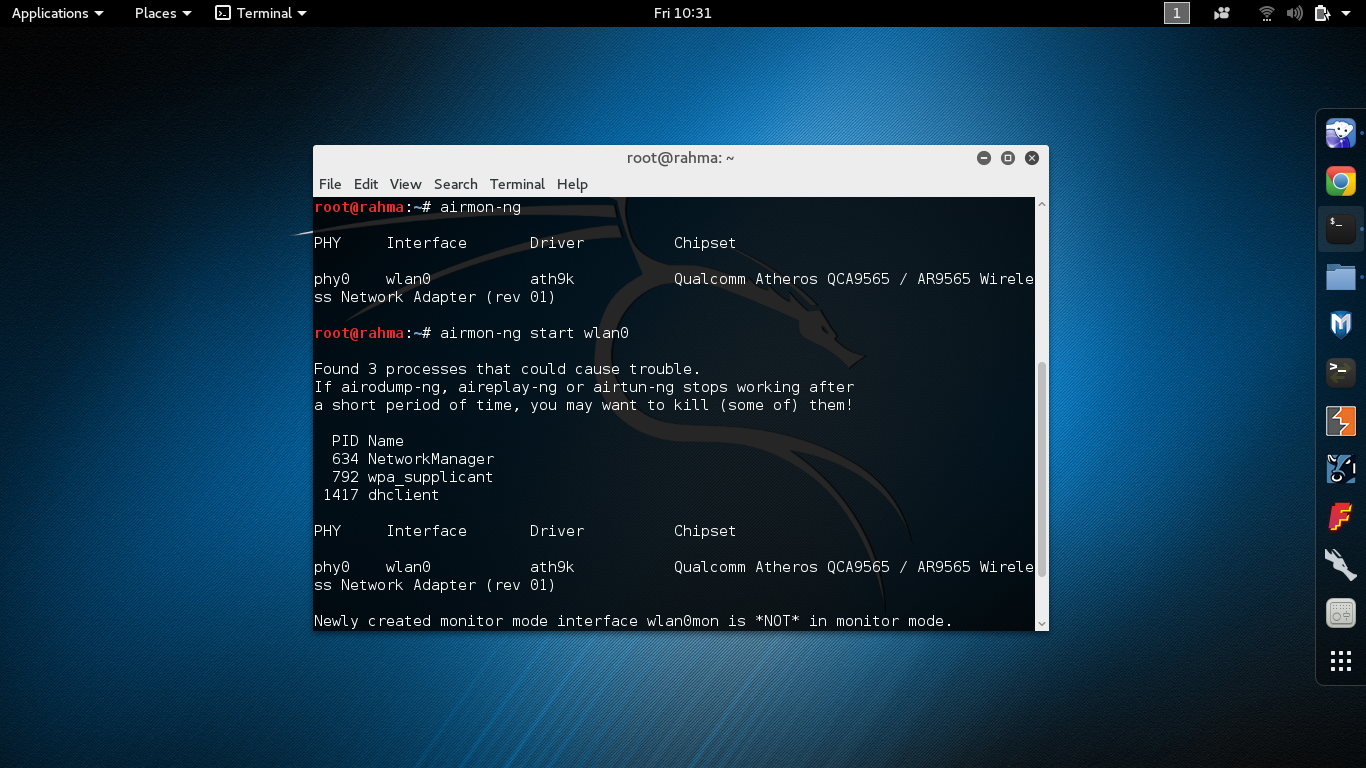Open the Wi-Fi network indicator in top bar
The height and width of the screenshot is (768, 1366).
(x=1267, y=13)
